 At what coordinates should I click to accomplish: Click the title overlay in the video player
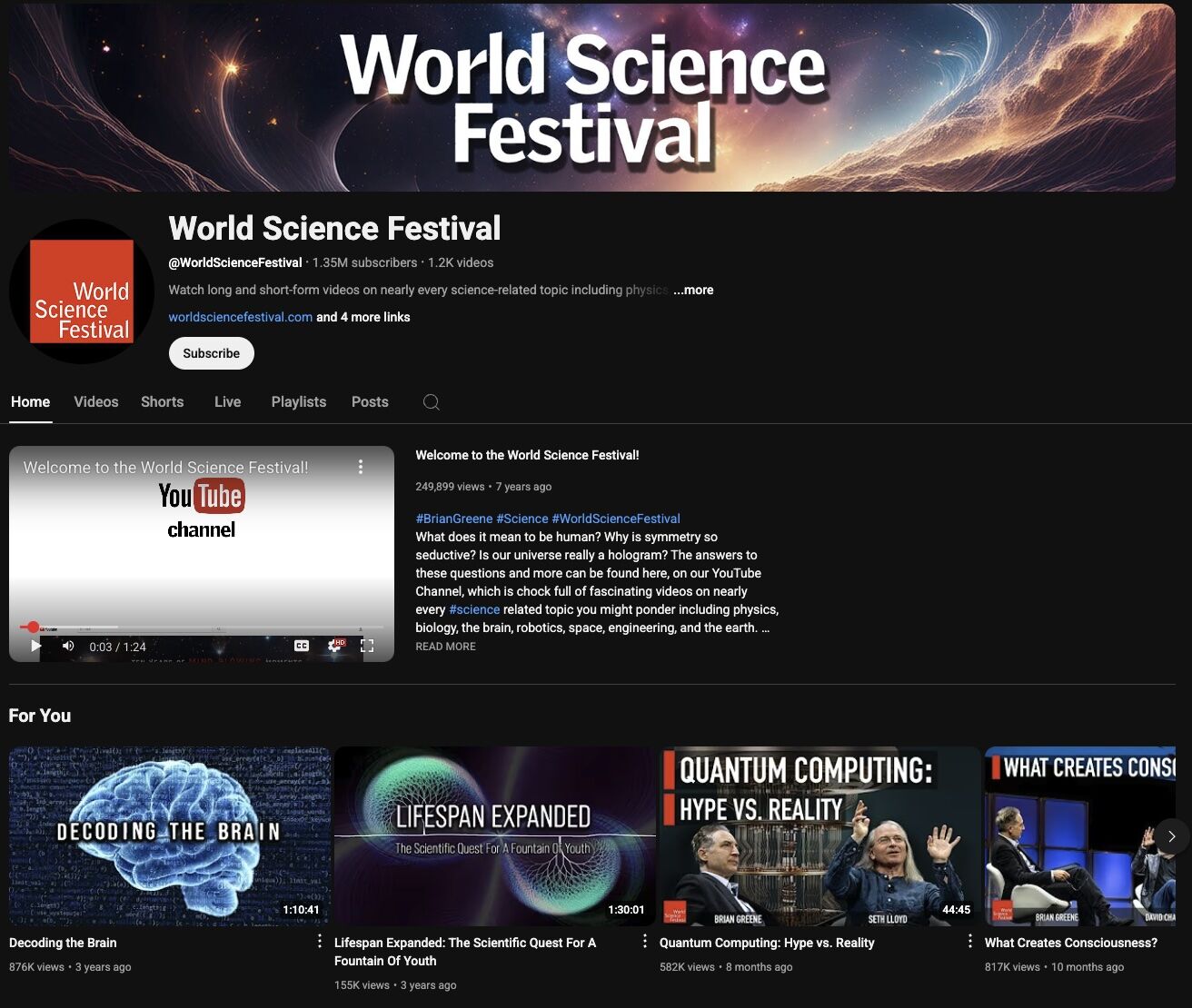pos(165,468)
